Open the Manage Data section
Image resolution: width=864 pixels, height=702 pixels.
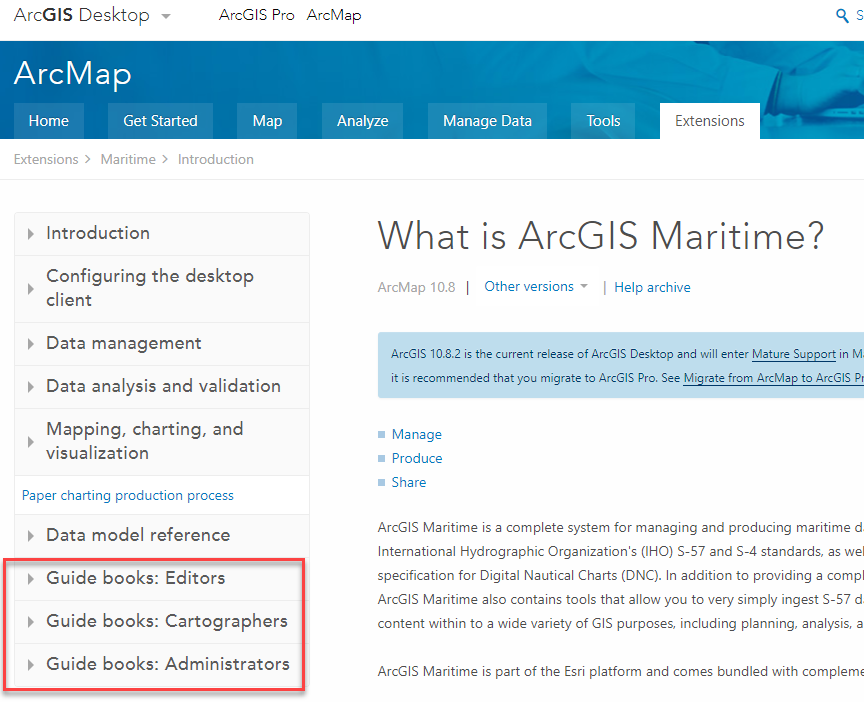tap(487, 120)
